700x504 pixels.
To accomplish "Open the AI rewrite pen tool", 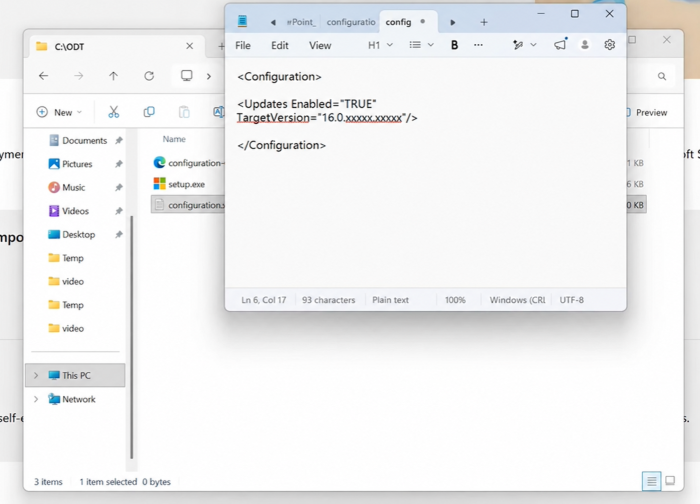I will point(518,45).
